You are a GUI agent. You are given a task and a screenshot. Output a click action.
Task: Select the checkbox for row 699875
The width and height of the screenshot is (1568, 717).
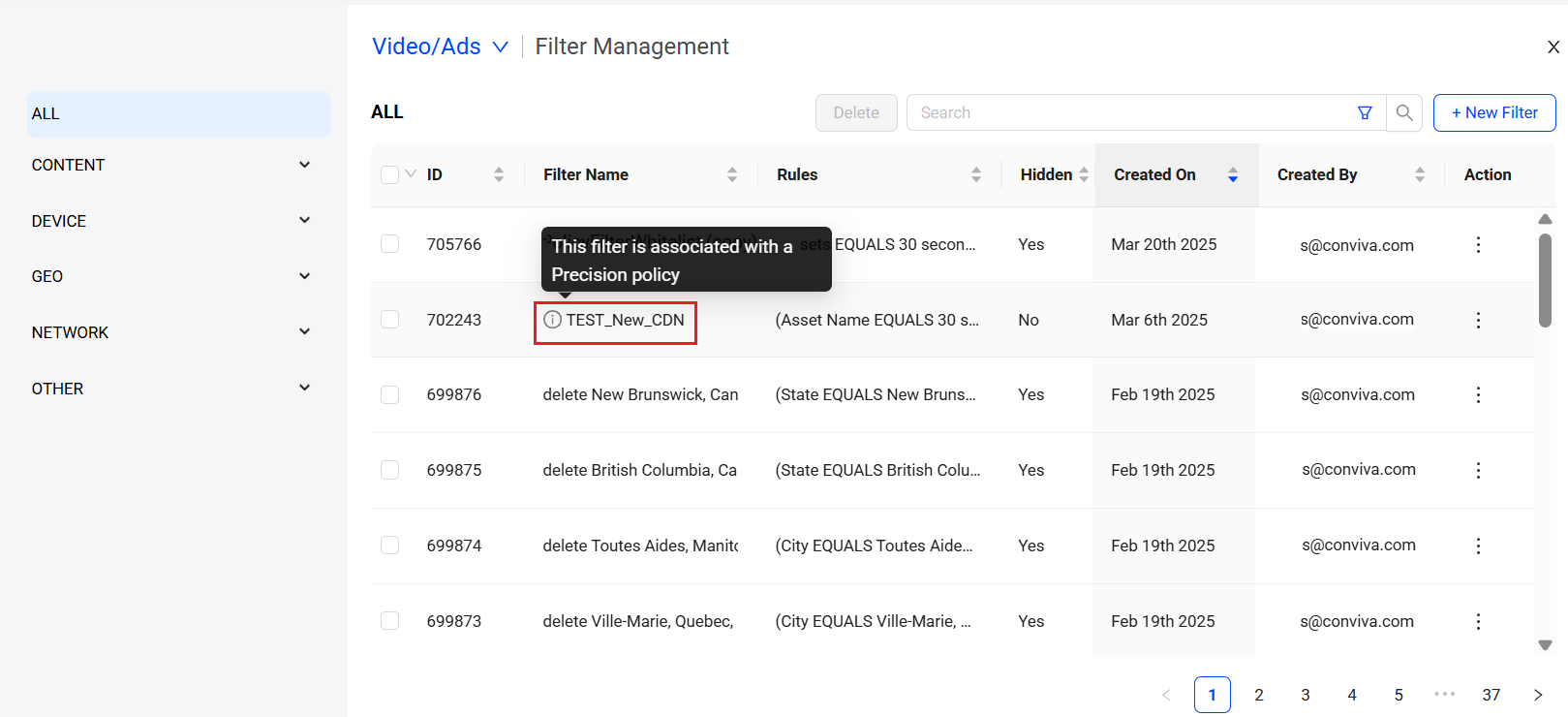point(390,470)
